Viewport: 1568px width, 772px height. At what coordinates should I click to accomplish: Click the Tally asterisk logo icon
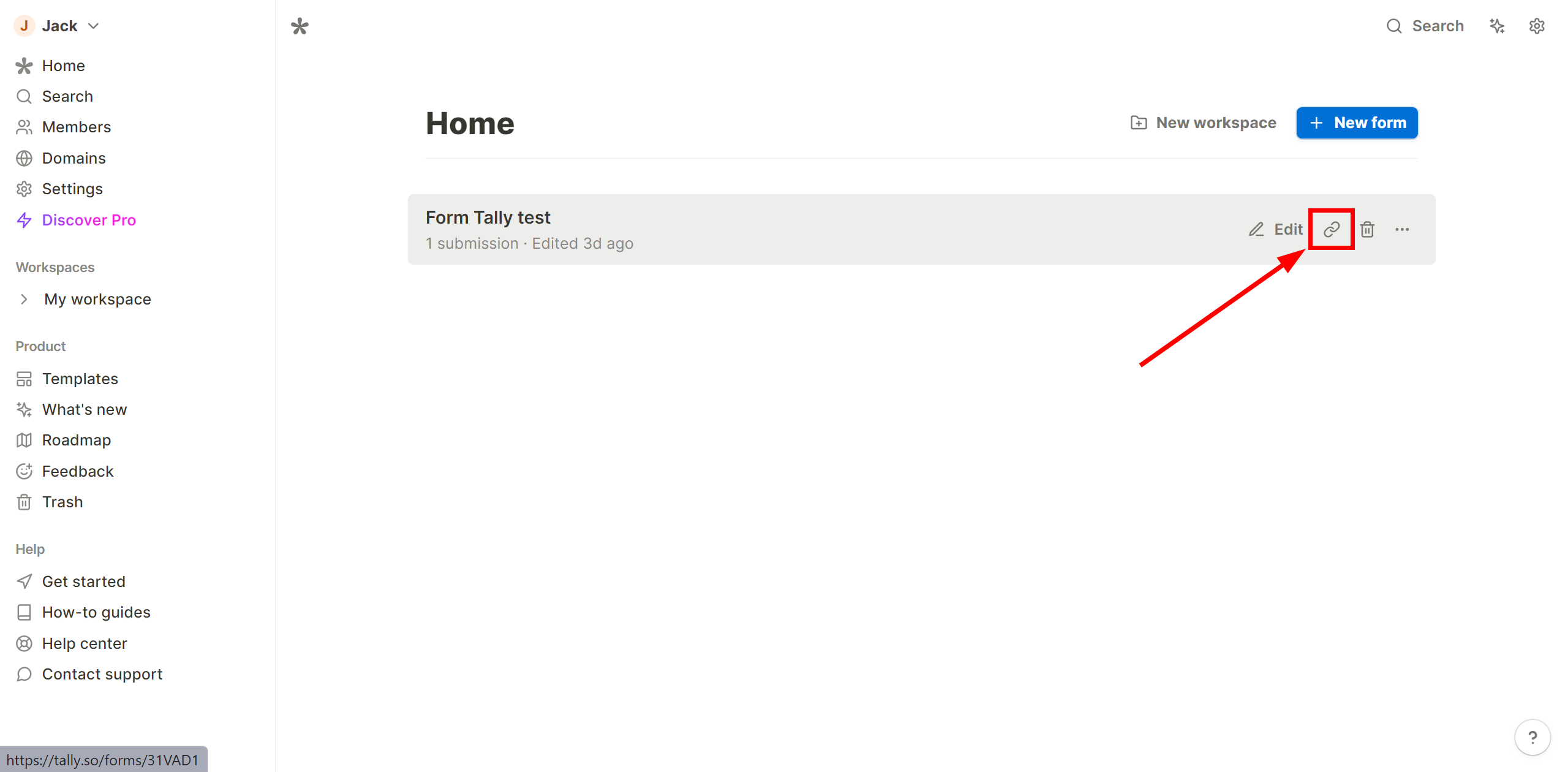click(x=300, y=27)
